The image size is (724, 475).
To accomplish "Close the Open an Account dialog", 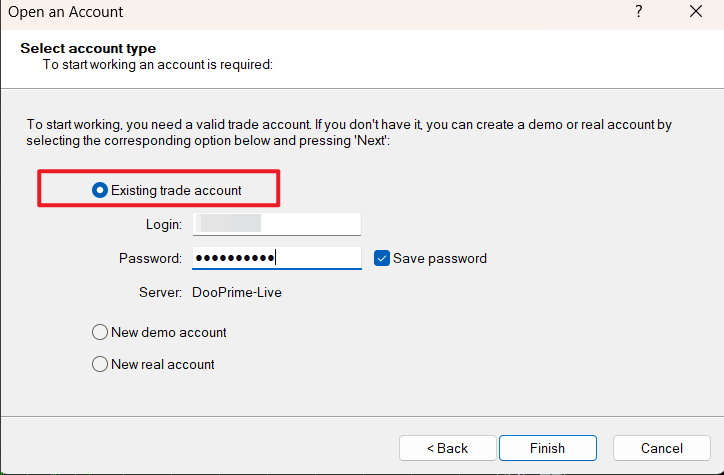I will click(696, 12).
